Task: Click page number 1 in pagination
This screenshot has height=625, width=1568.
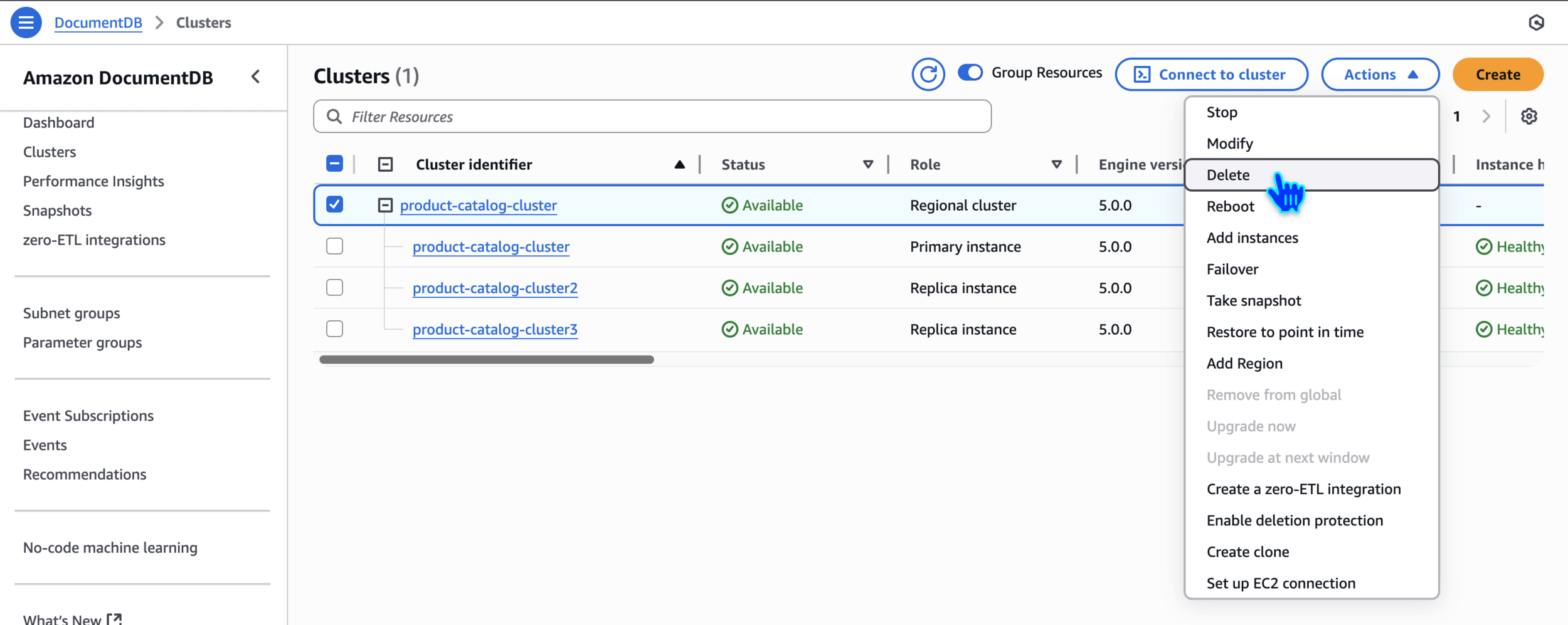Action: [x=1456, y=117]
